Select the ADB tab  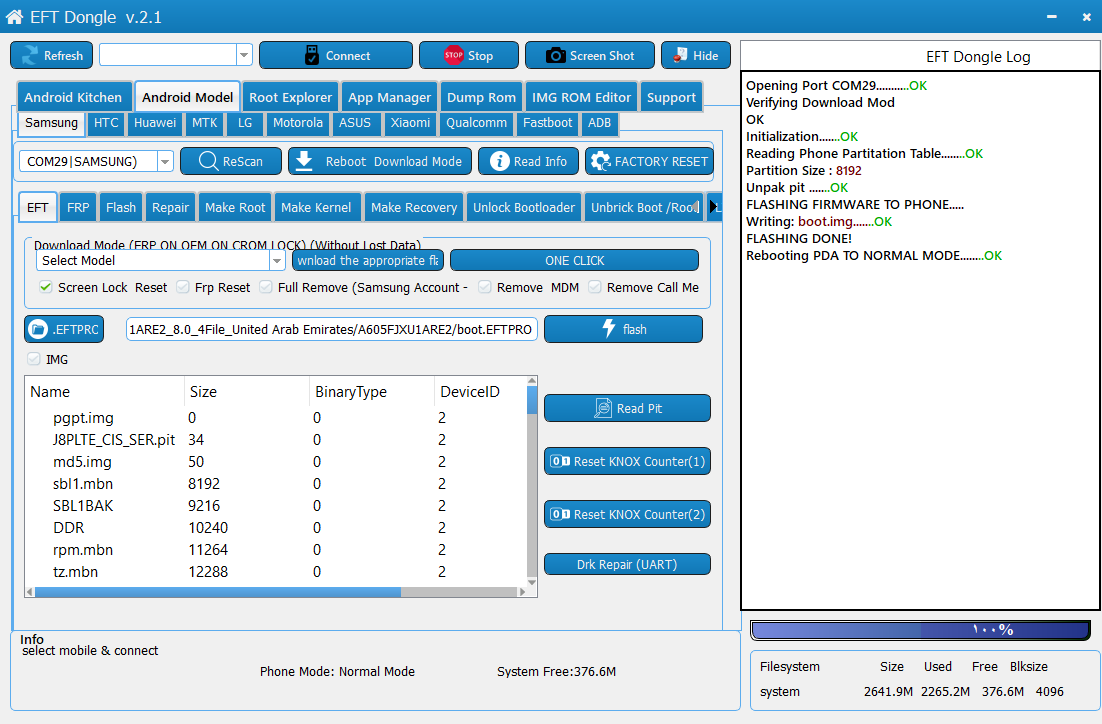coord(599,123)
